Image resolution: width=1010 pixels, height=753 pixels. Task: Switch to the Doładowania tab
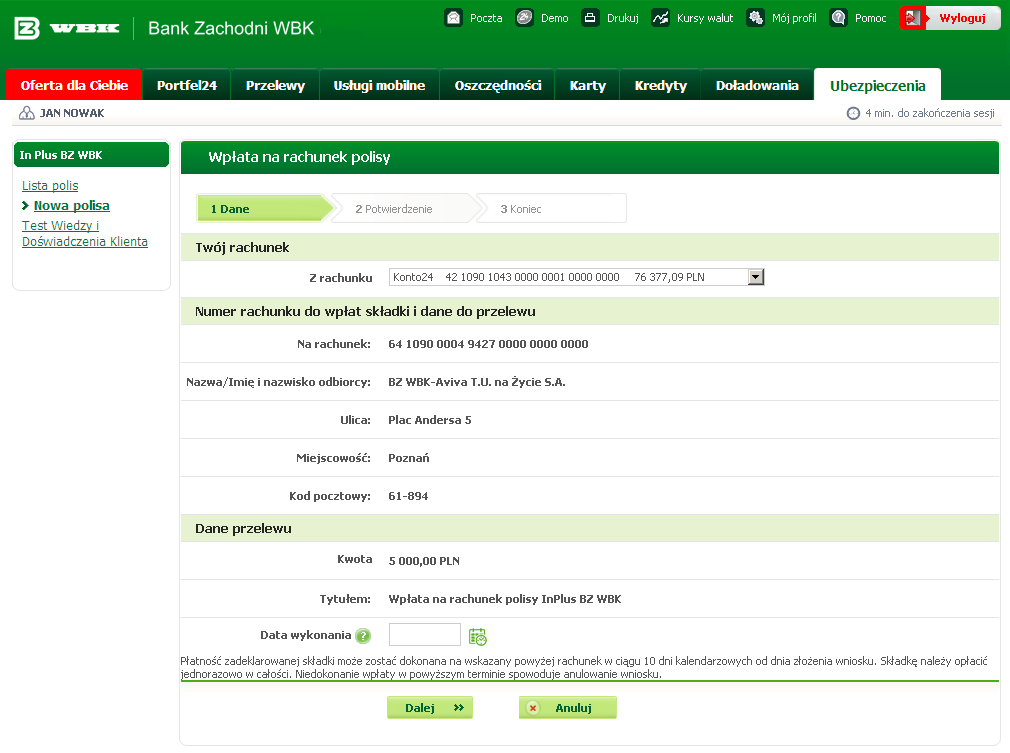pos(757,85)
